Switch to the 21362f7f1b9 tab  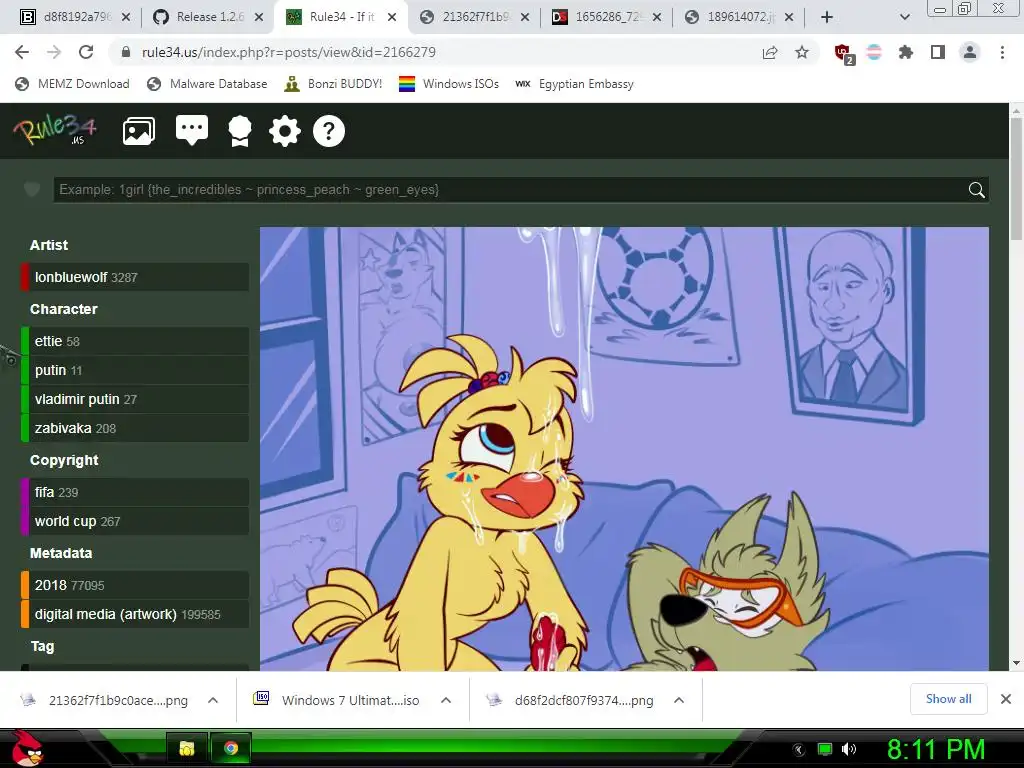click(465, 17)
